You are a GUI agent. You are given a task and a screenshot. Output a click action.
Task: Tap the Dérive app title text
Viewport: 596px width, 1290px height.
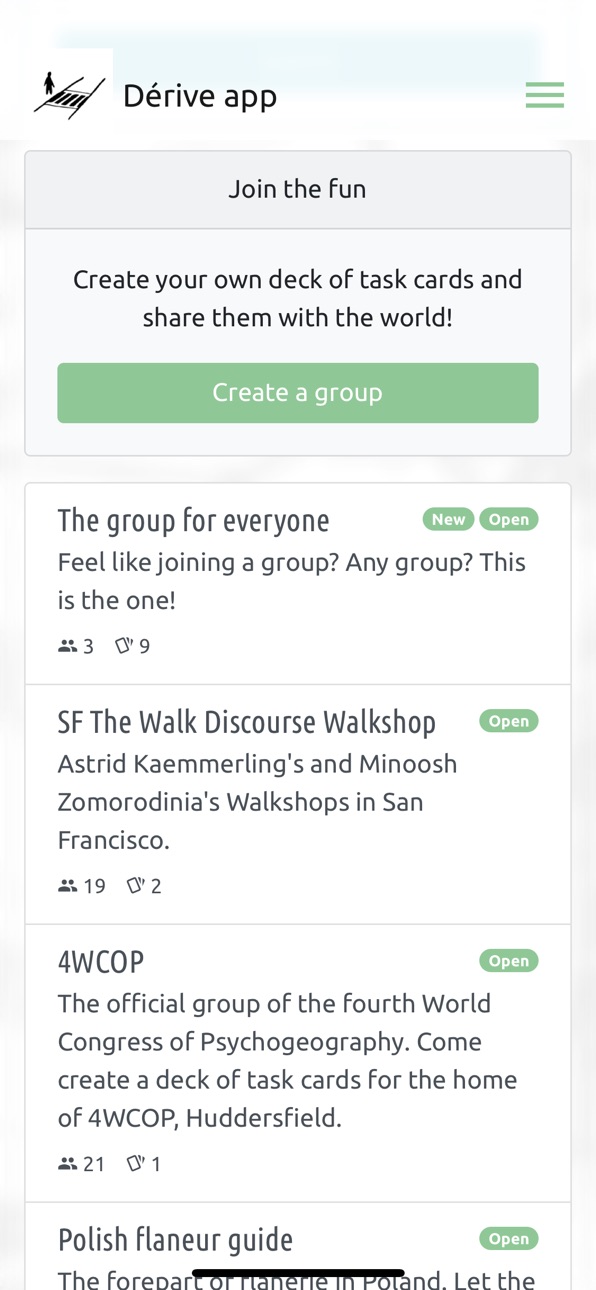coord(200,96)
